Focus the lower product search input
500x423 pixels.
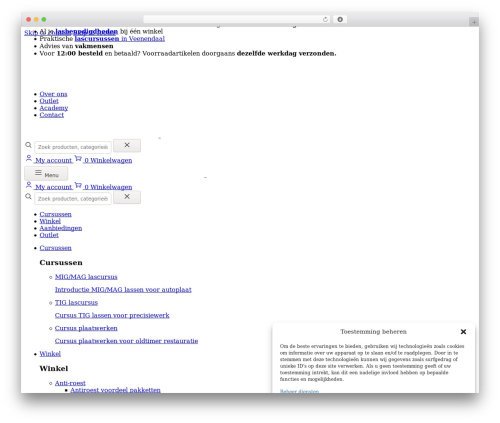(73, 199)
